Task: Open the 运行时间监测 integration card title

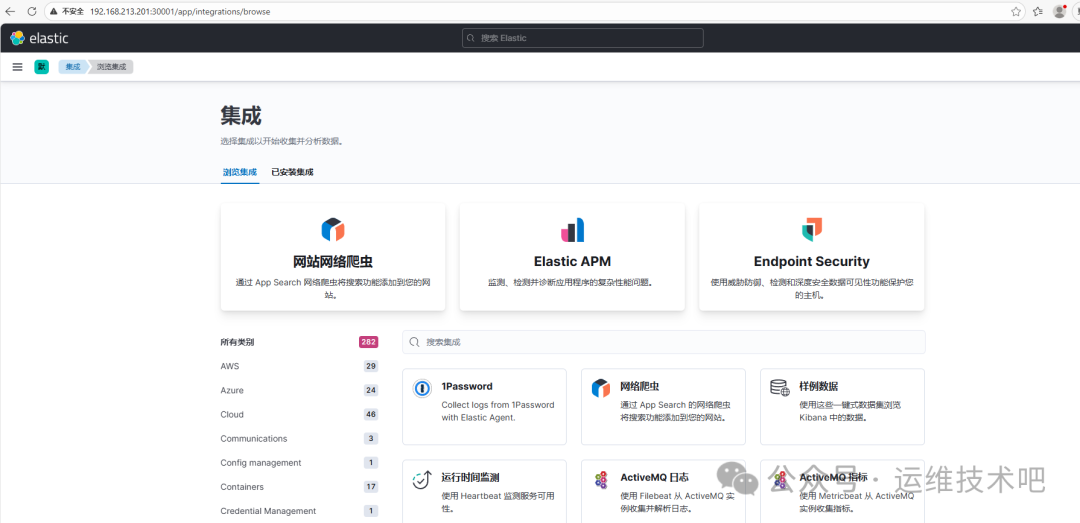Action: [x=470, y=478]
